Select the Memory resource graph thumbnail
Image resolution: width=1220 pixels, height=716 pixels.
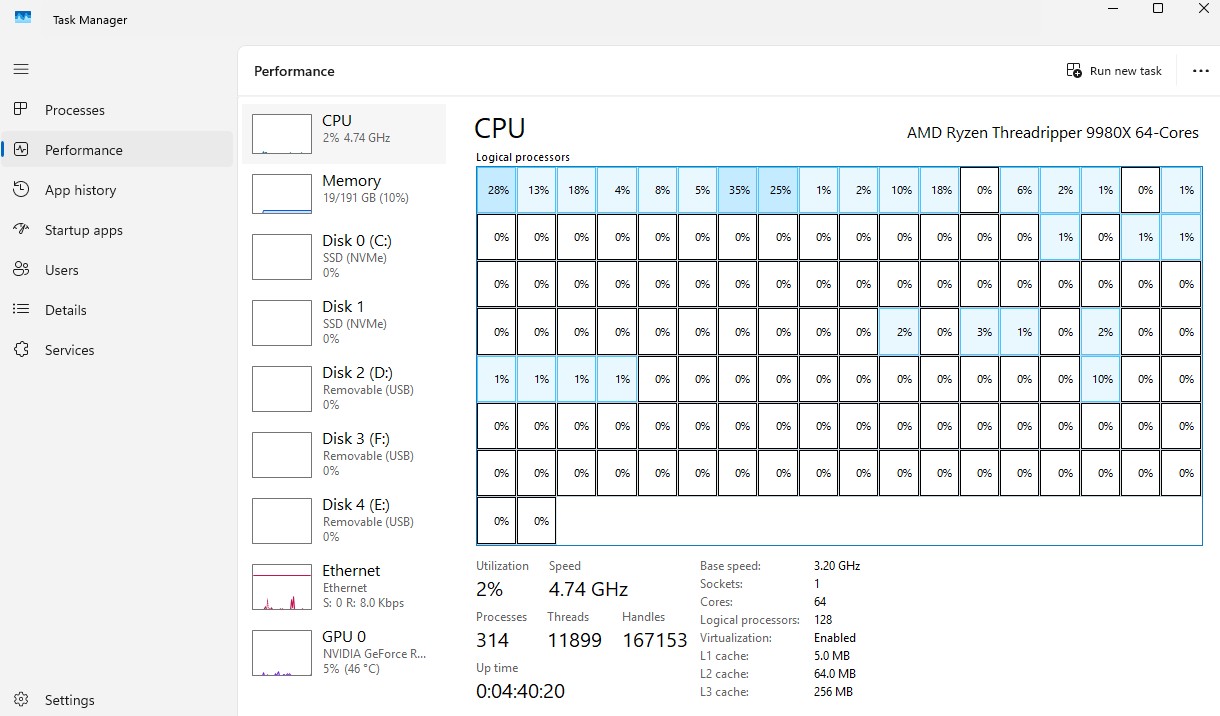click(281, 194)
